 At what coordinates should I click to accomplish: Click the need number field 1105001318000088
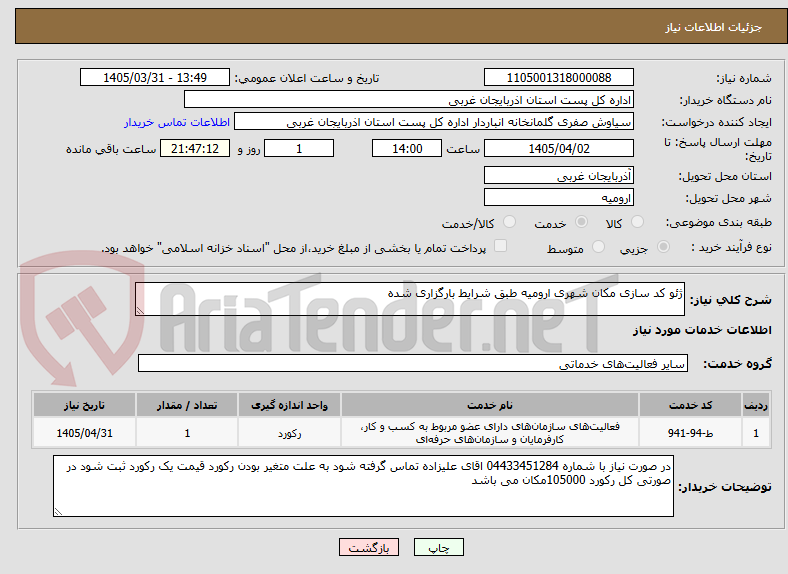click(558, 77)
